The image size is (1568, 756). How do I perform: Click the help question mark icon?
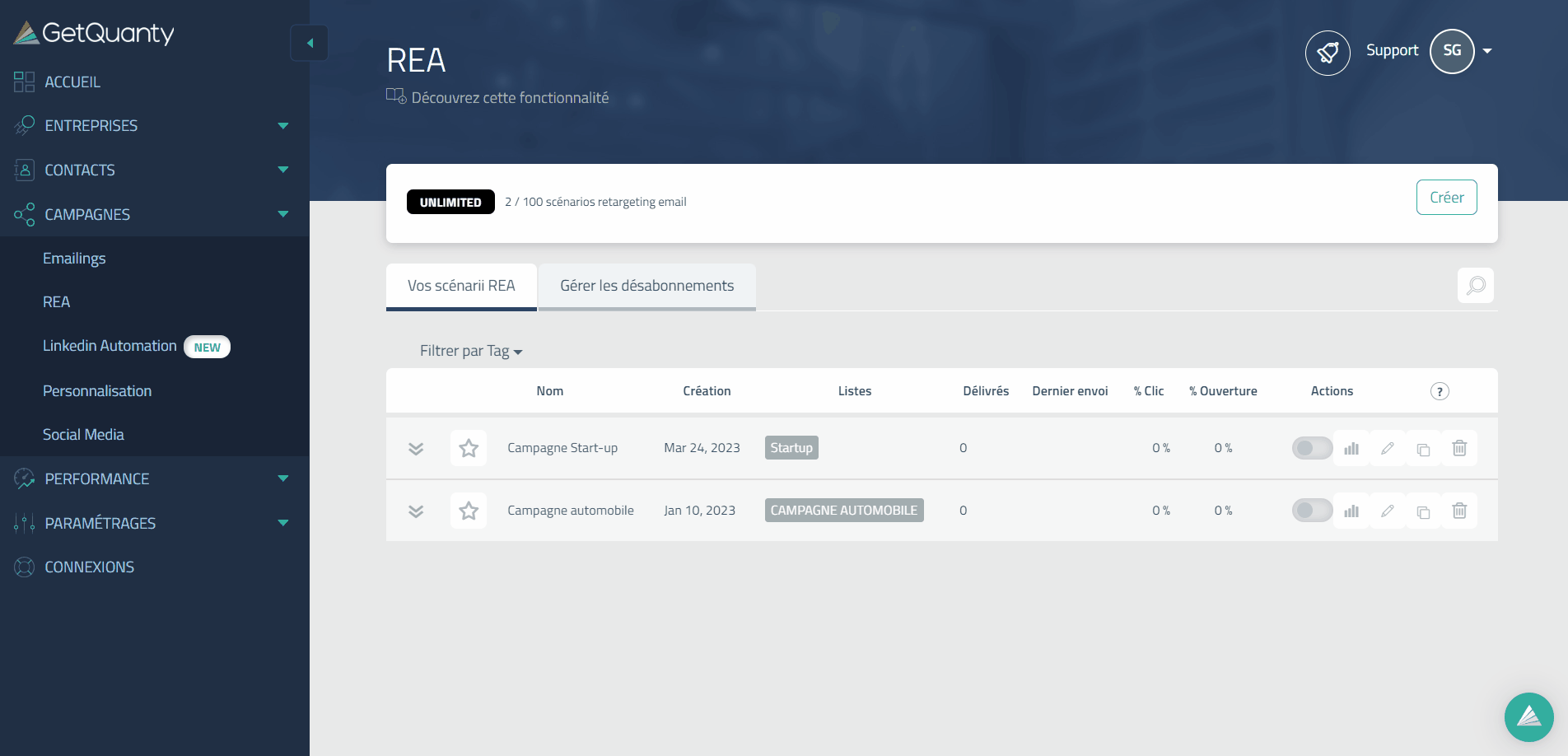(1440, 391)
